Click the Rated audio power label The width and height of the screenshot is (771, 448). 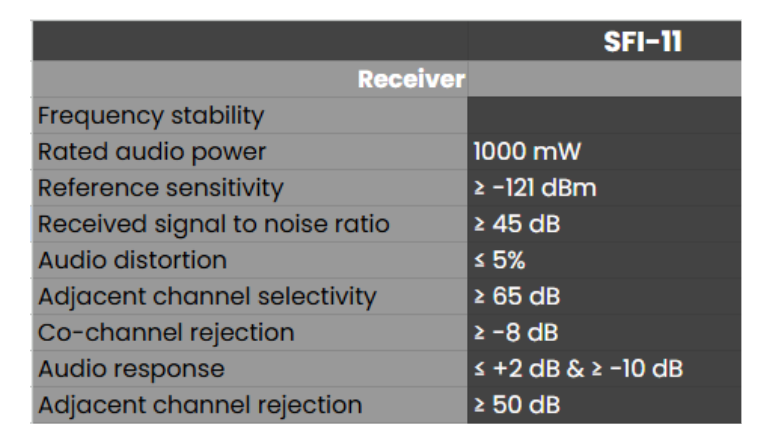pos(152,152)
